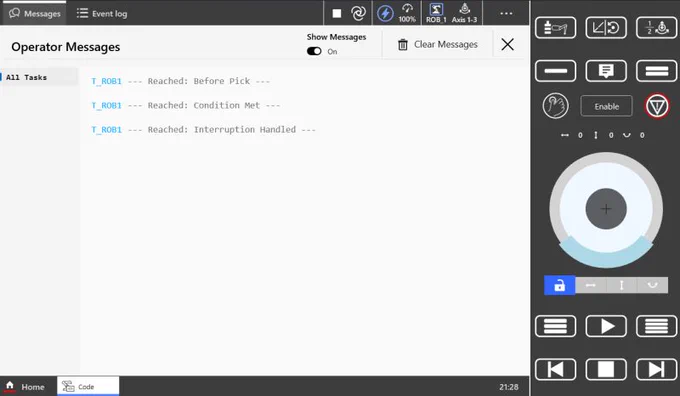Toggle the Show Messages switch
Viewport: 680px width, 396px height.
(x=314, y=51)
